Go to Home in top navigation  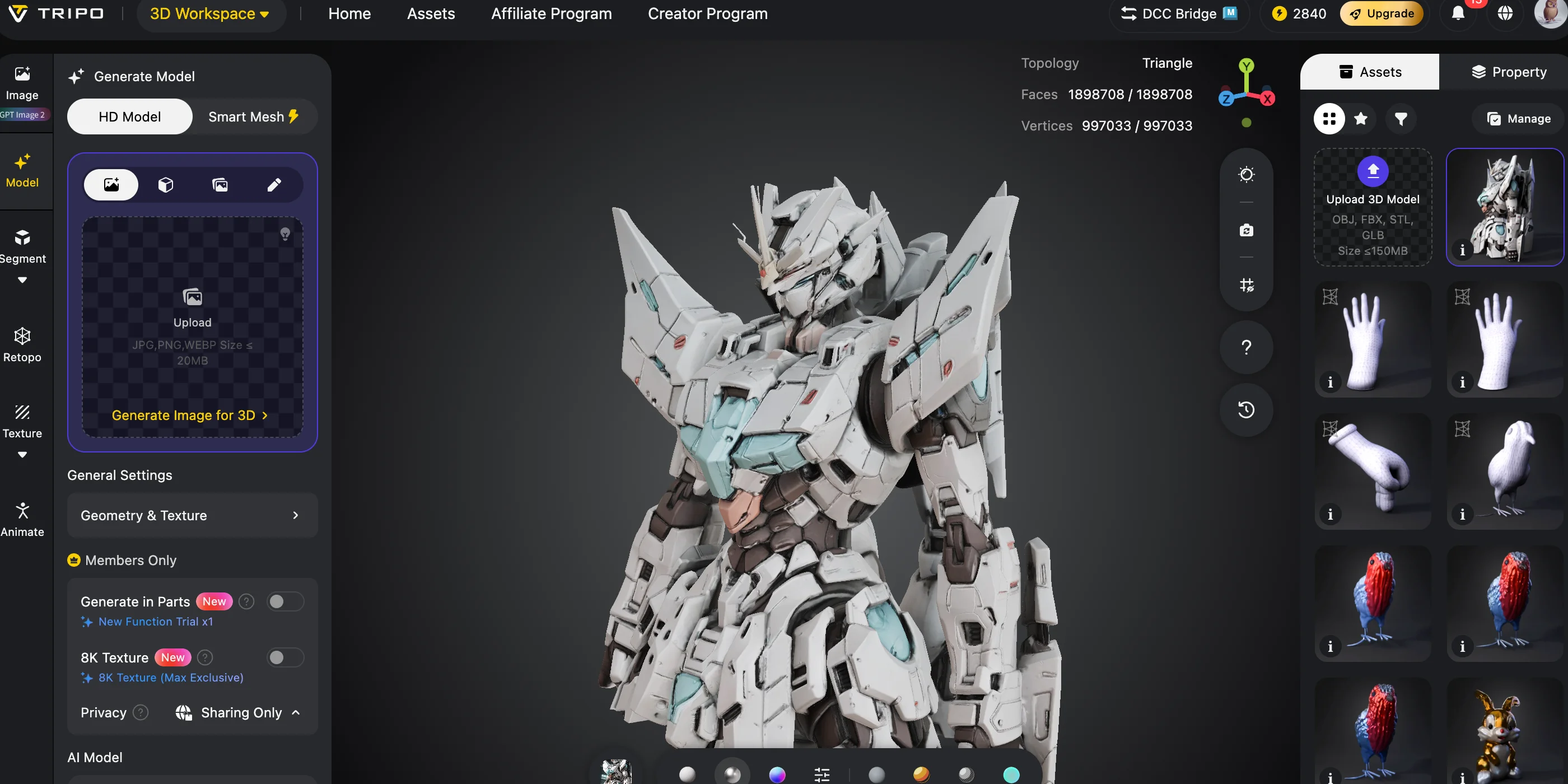pyautogui.click(x=349, y=13)
